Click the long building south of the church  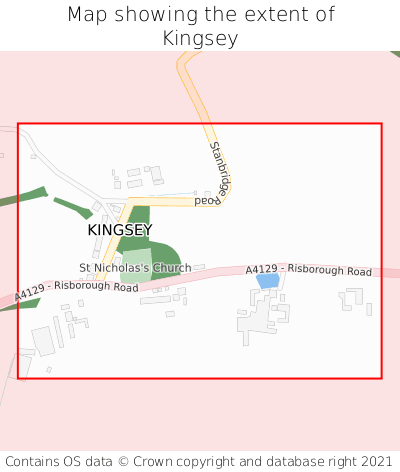click(x=155, y=300)
